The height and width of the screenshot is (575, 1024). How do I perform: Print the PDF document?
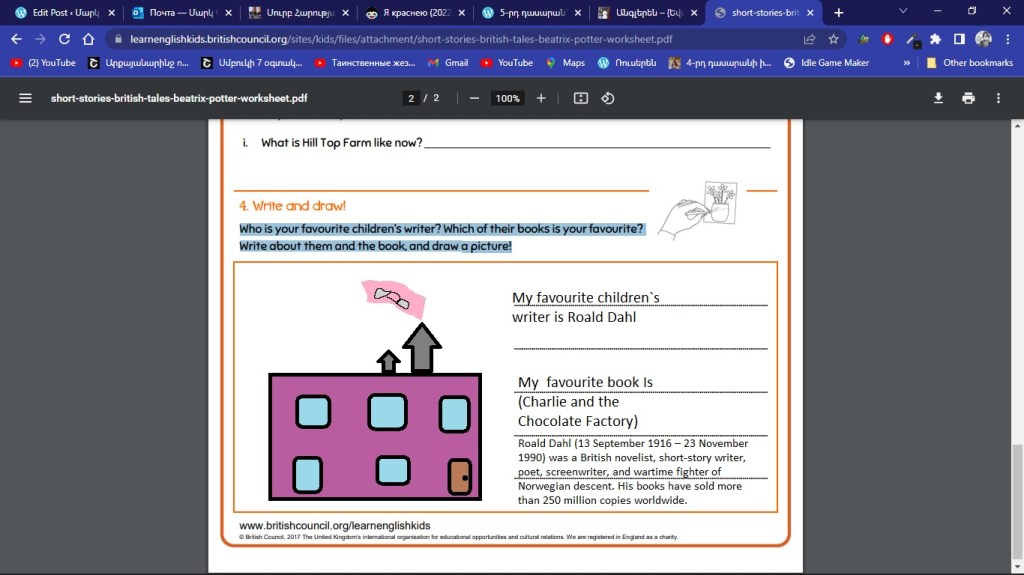[968, 99]
